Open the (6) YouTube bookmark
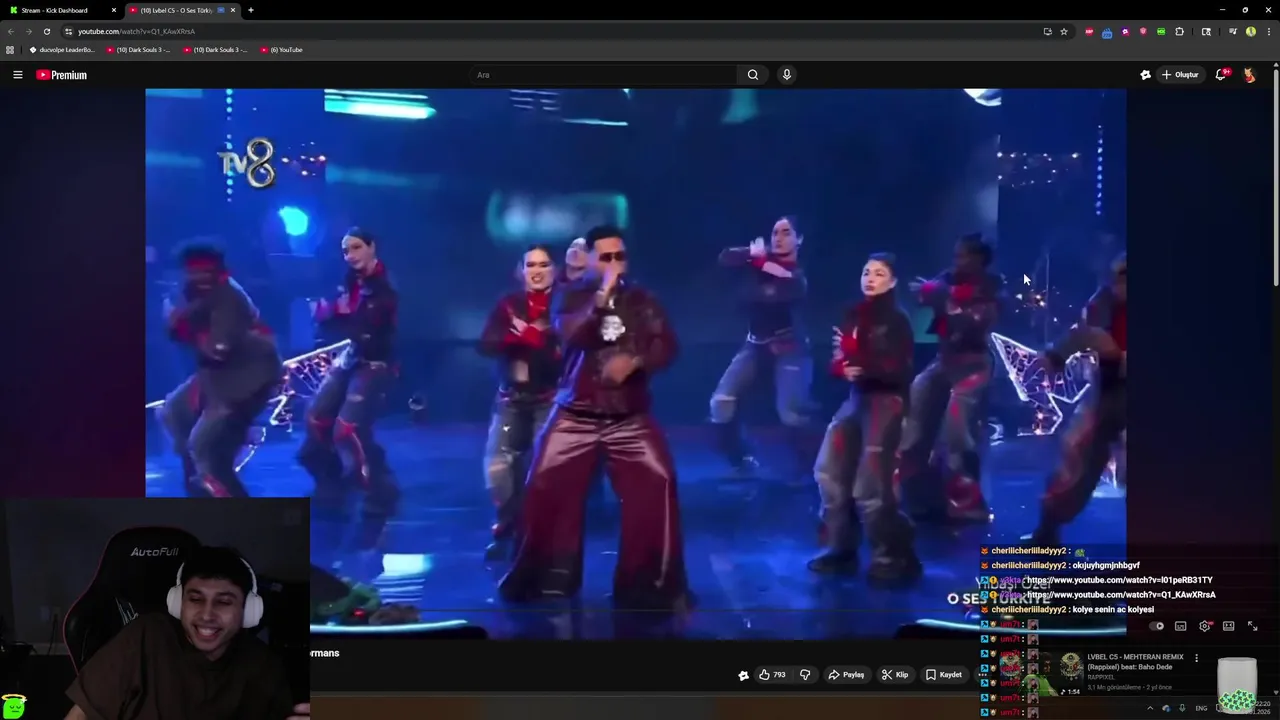Image resolution: width=1280 pixels, height=720 pixels. point(281,49)
